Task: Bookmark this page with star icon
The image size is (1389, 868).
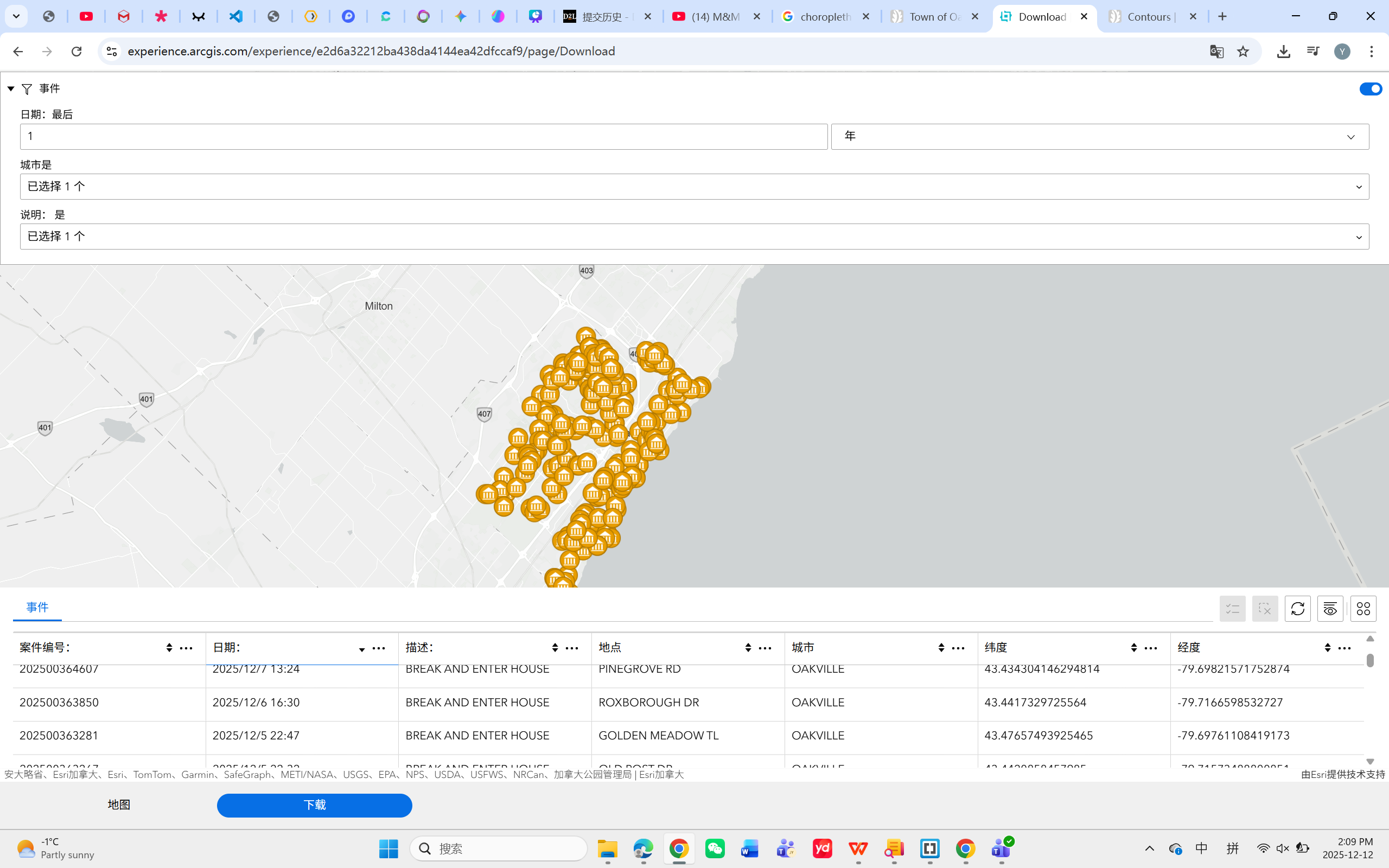Action: coord(1243,52)
